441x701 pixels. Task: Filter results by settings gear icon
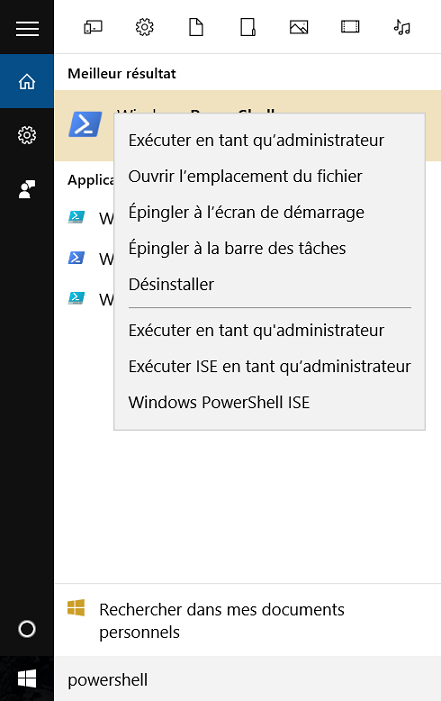click(144, 28)
